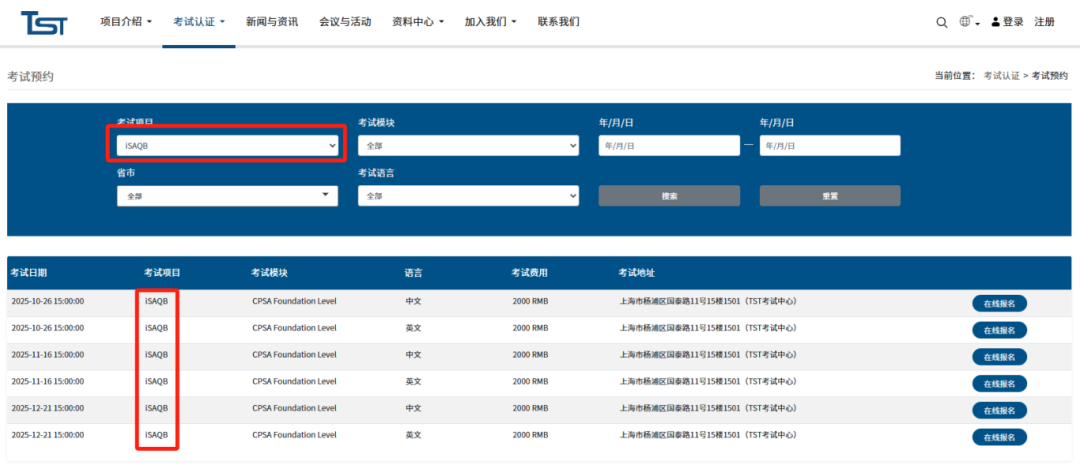Click the 考试认证 breadcrumb link
This screenshot has height=469, width=1080.
coord(1001,76)
